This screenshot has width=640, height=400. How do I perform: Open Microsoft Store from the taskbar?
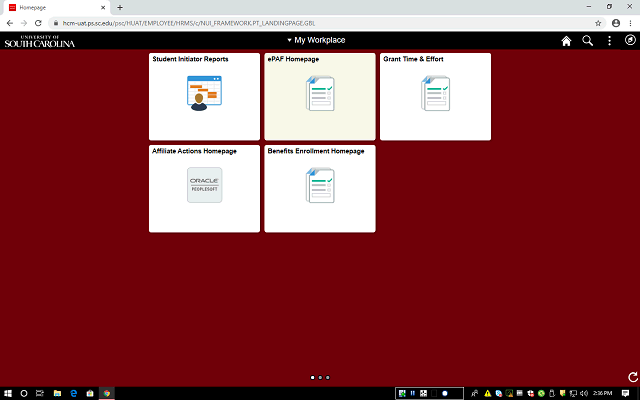pyautogui.click(x=90, y=393)
